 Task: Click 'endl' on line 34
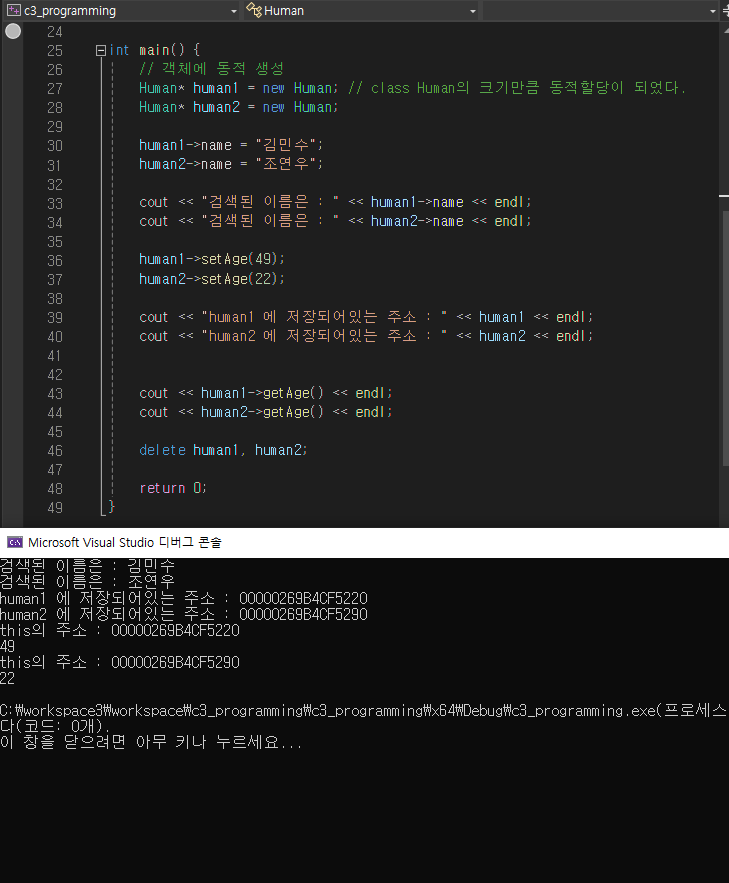pos(509,221)
